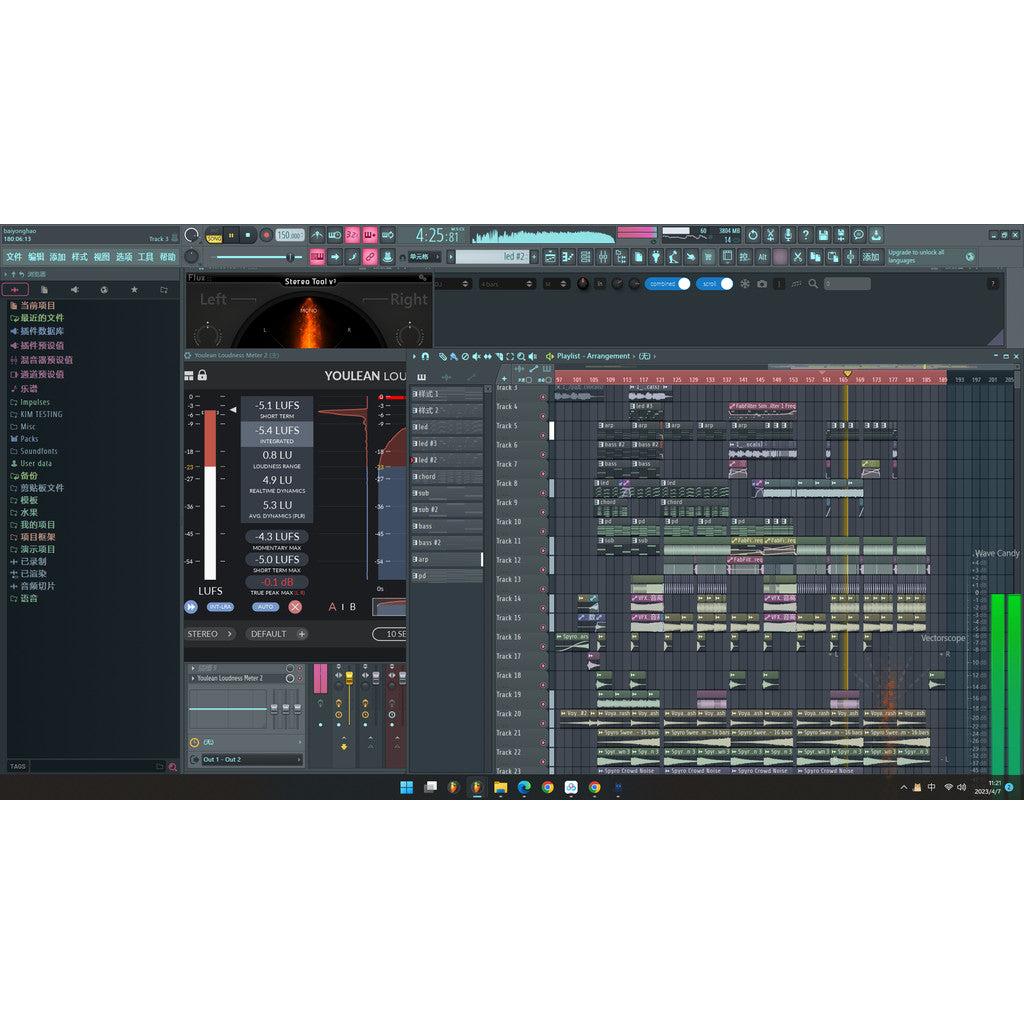
Task: Select the playlist snap magnet icon
Action: click(425, 357)
